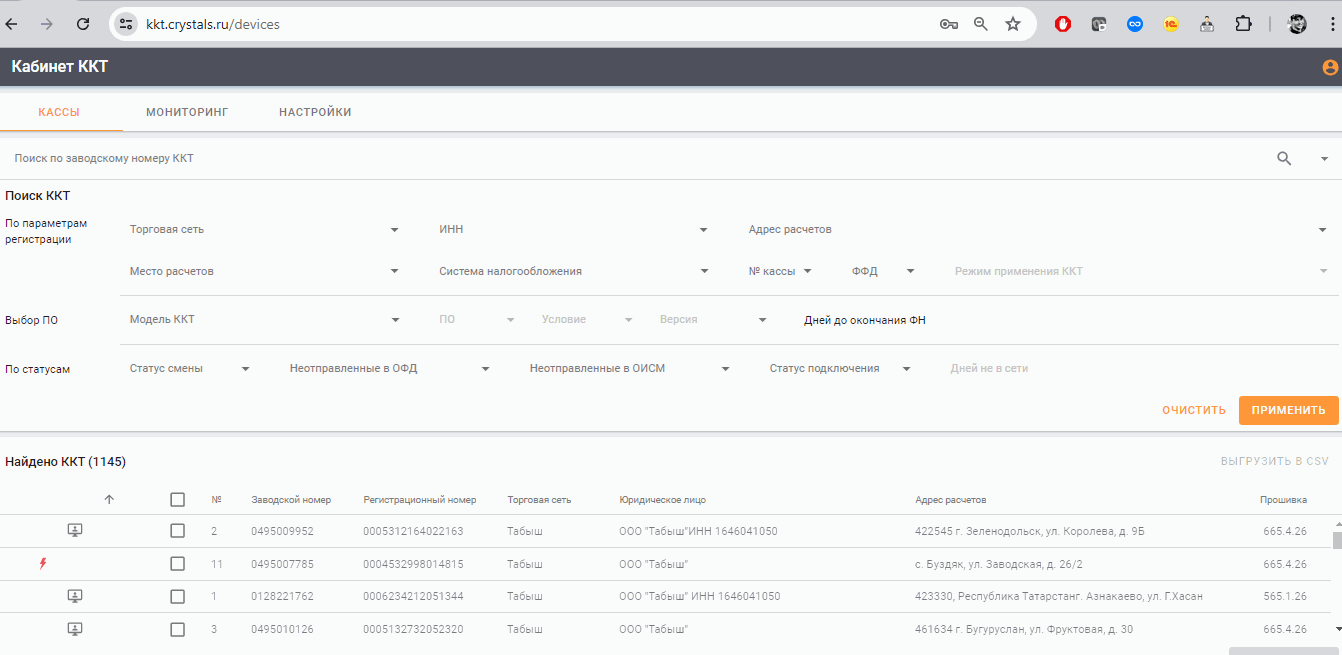Image resolution: width=1342 pixels, height=655 pixels.
Task: Click the table's vertical scrollbar thumb
Action: tap(1338, 541)
